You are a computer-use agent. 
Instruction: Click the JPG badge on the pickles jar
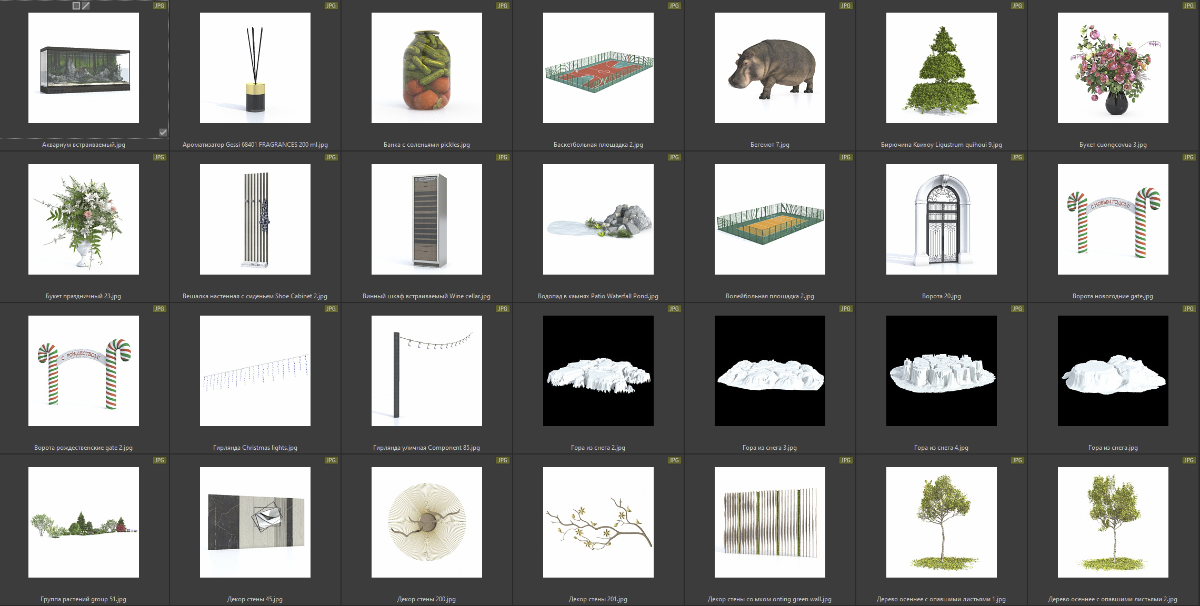(x=502, y=6)
